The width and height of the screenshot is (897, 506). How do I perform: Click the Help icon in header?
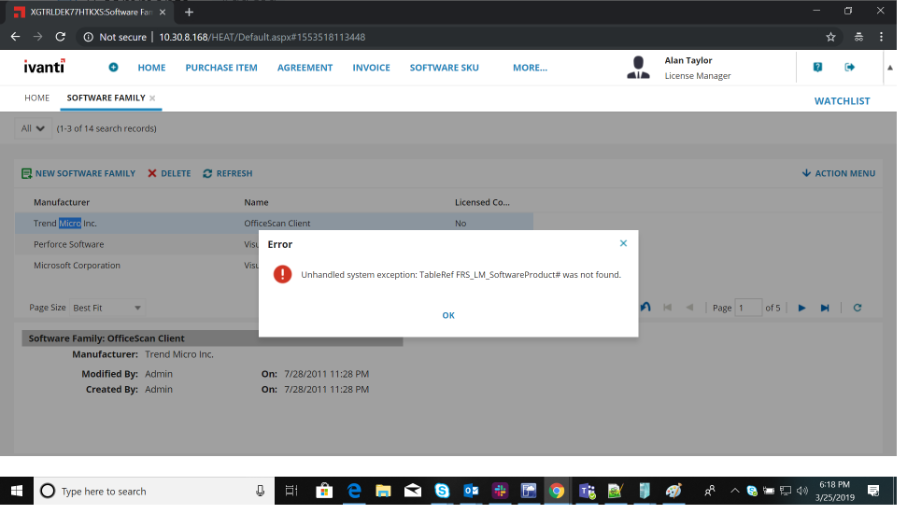tap(817, 67)
